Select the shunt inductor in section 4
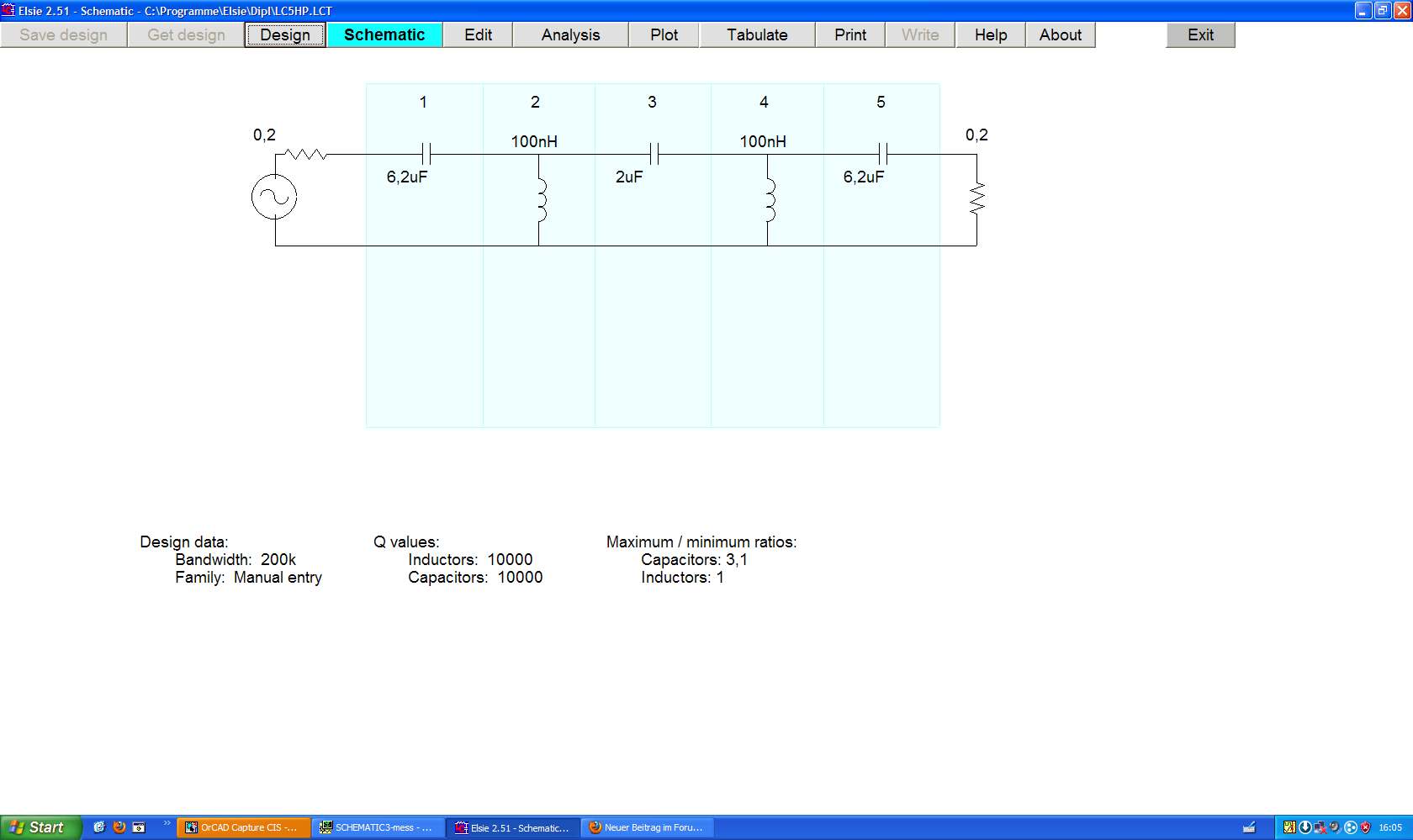 click(x=770, y=200)
